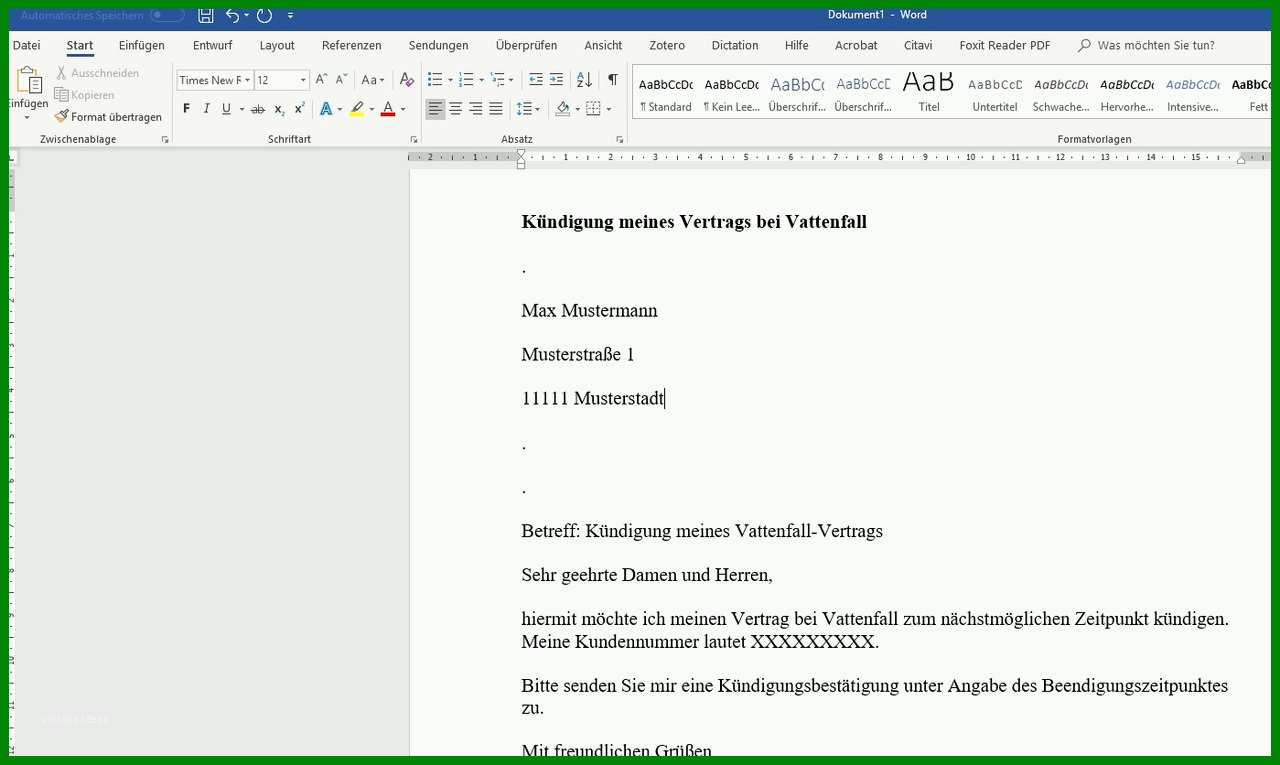This screenshot has height=765, width=1280.
Task: Click the numbered list icon
Action: coord(466,80)
